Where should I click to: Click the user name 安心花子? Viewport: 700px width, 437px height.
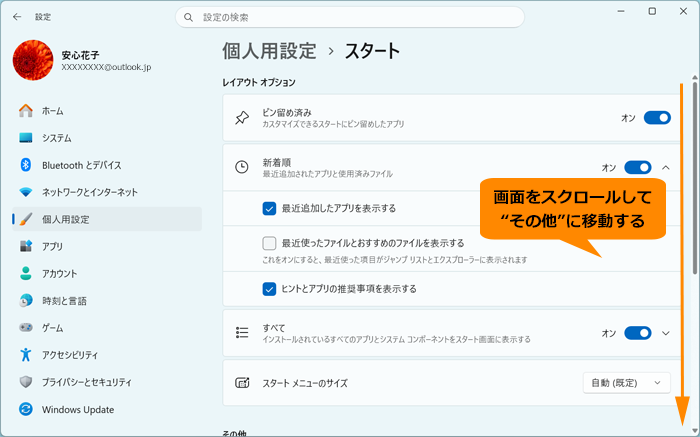pos(80,55)
